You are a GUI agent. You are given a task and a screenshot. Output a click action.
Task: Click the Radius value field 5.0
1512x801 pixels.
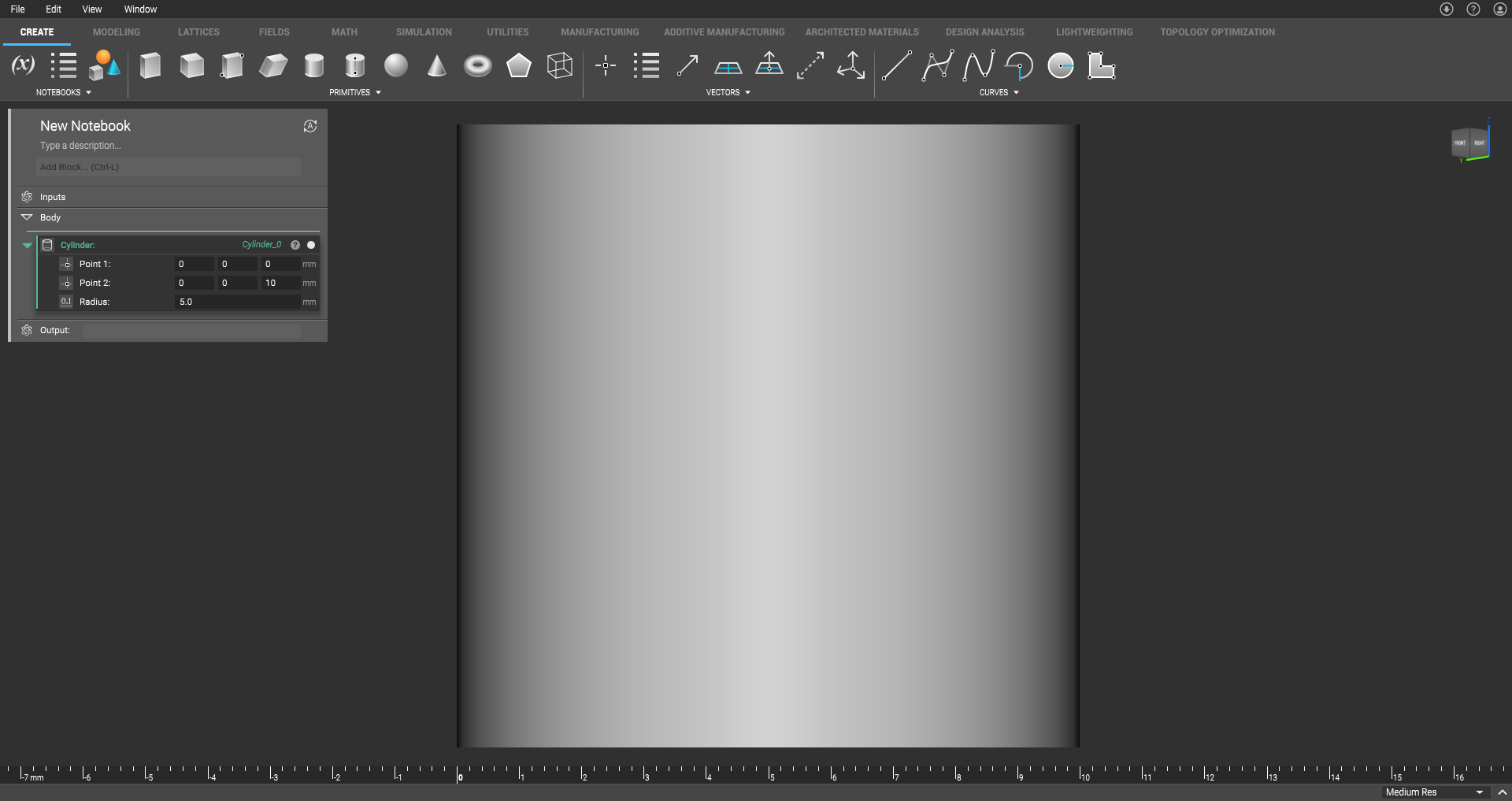point(237,302)
